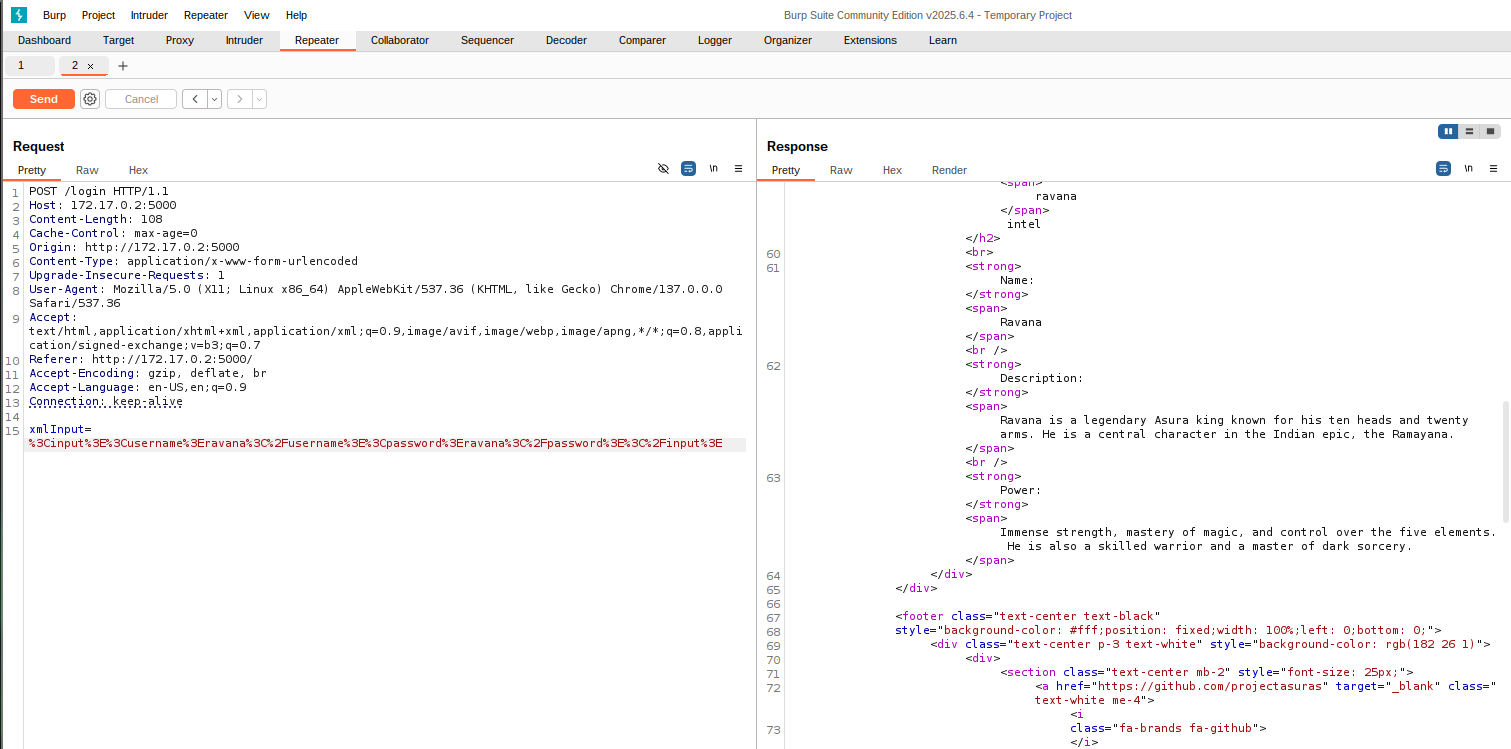The image size is (1511, 749).
Task: Toggle newline characters display in Response pane
Action: (x=1468, y=169)
